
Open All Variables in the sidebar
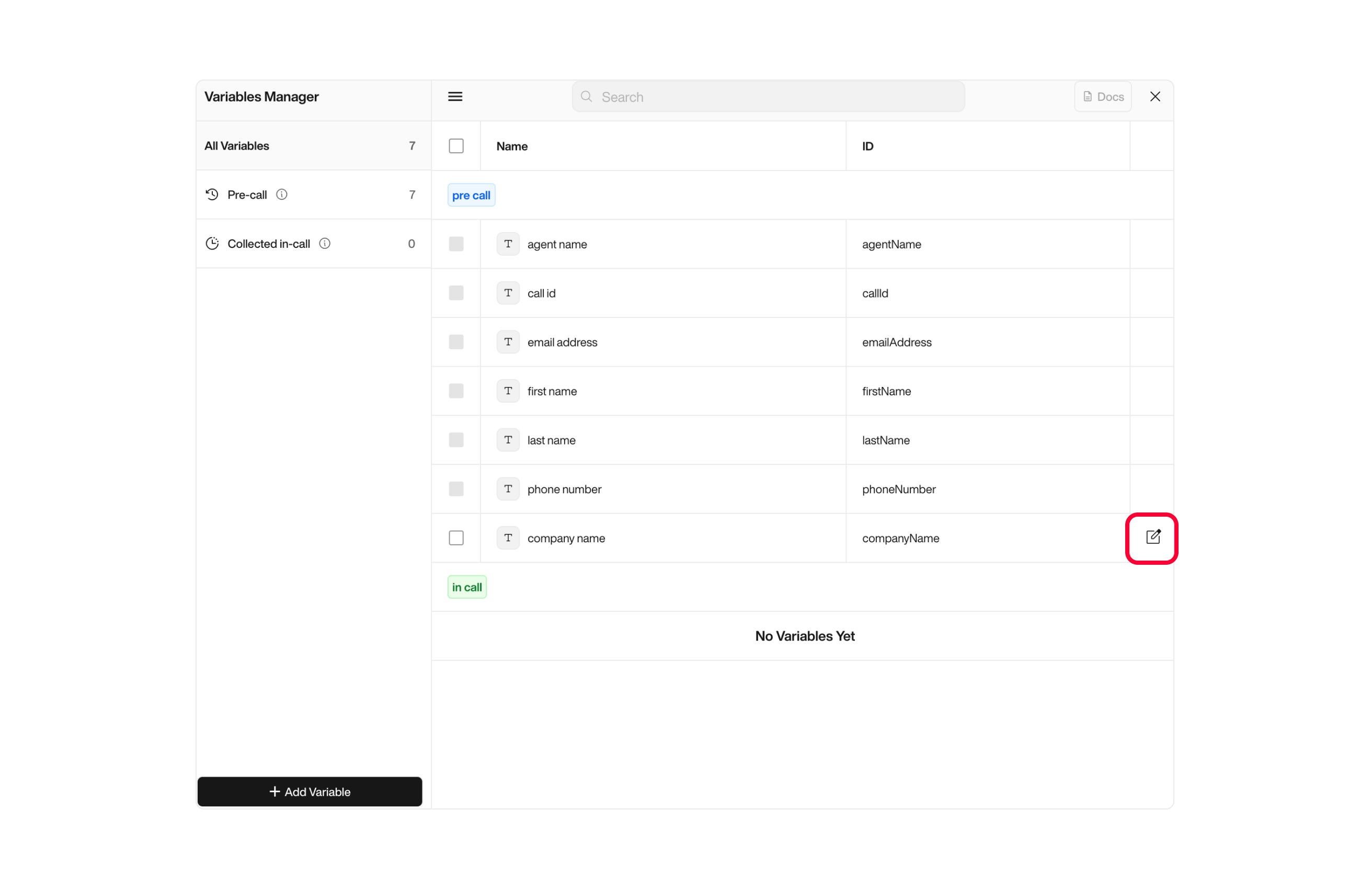click(x=236, y=145)
